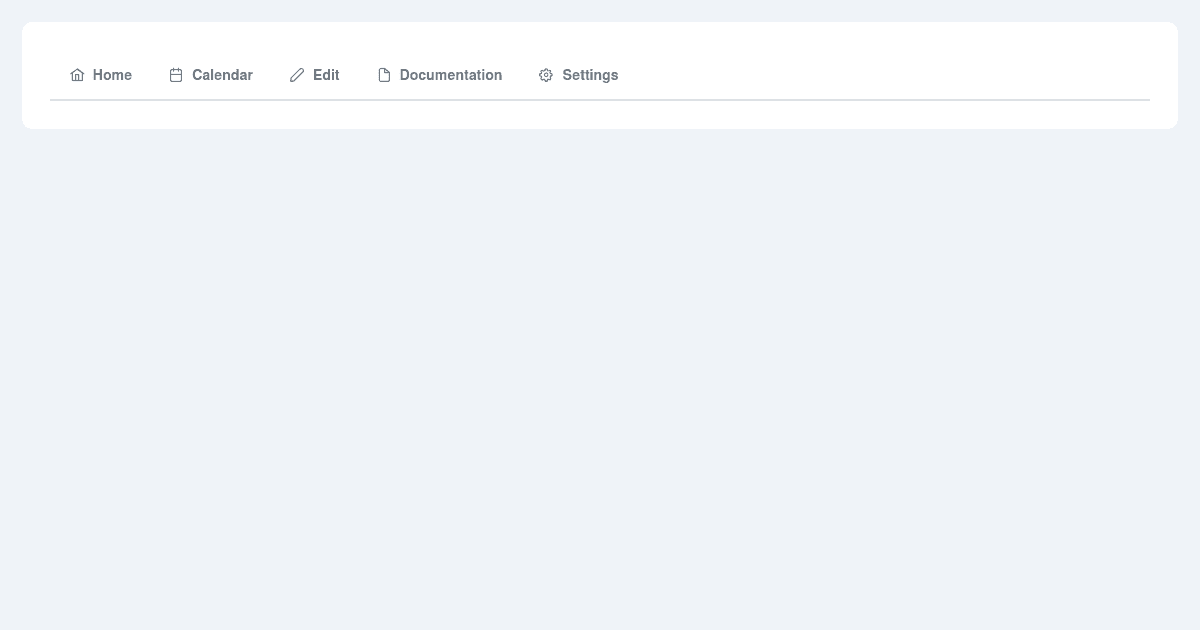
Task: Open the Settings tab label
Action: 590,75
